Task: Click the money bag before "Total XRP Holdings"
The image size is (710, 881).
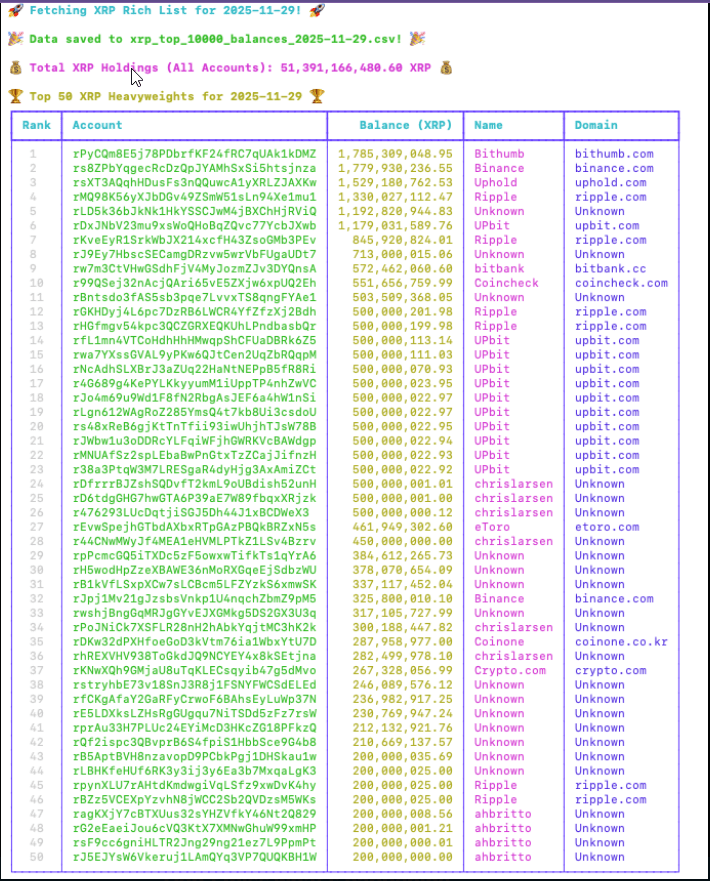Action: (x=15, y=68)
